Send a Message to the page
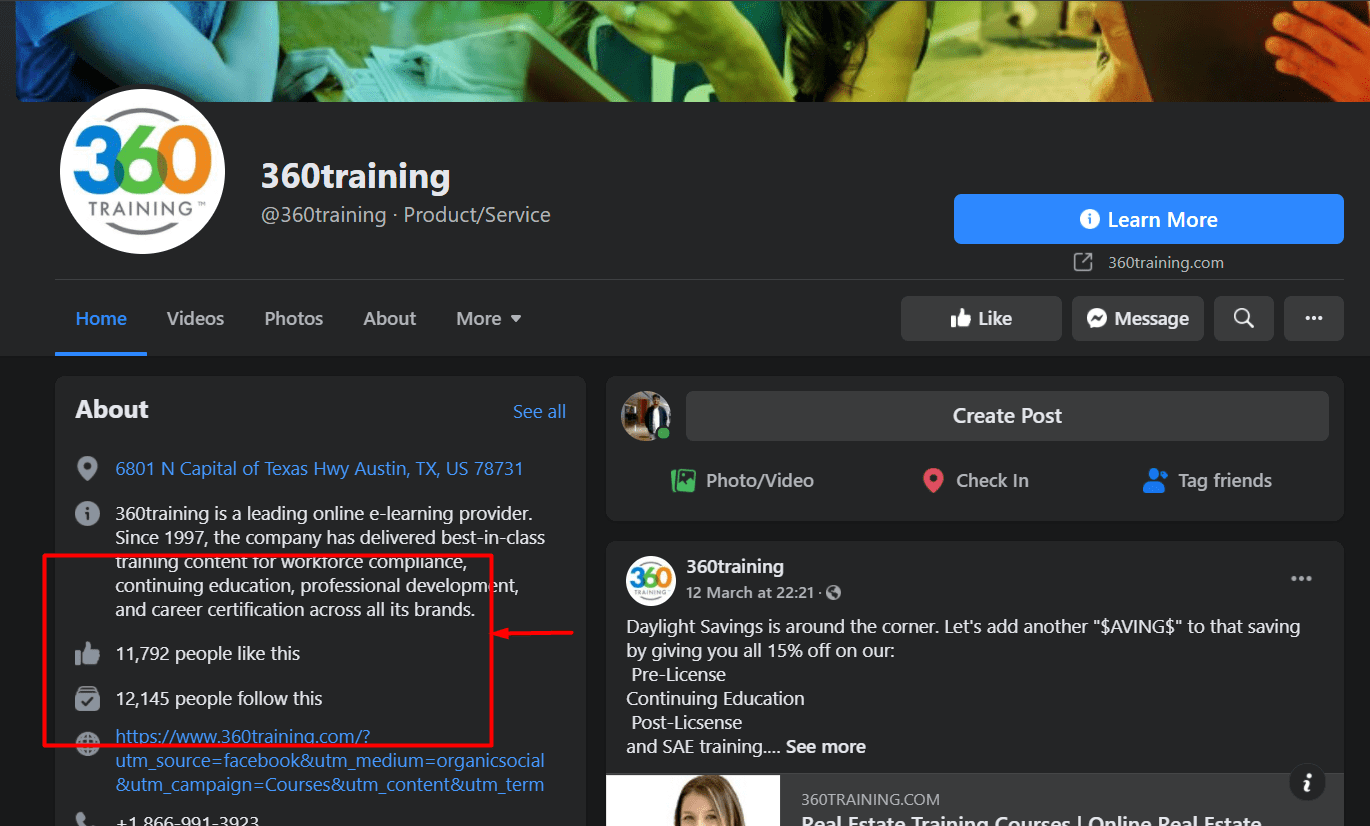Viewport: 1370px width, 826px height. [x=1138, y=318]
